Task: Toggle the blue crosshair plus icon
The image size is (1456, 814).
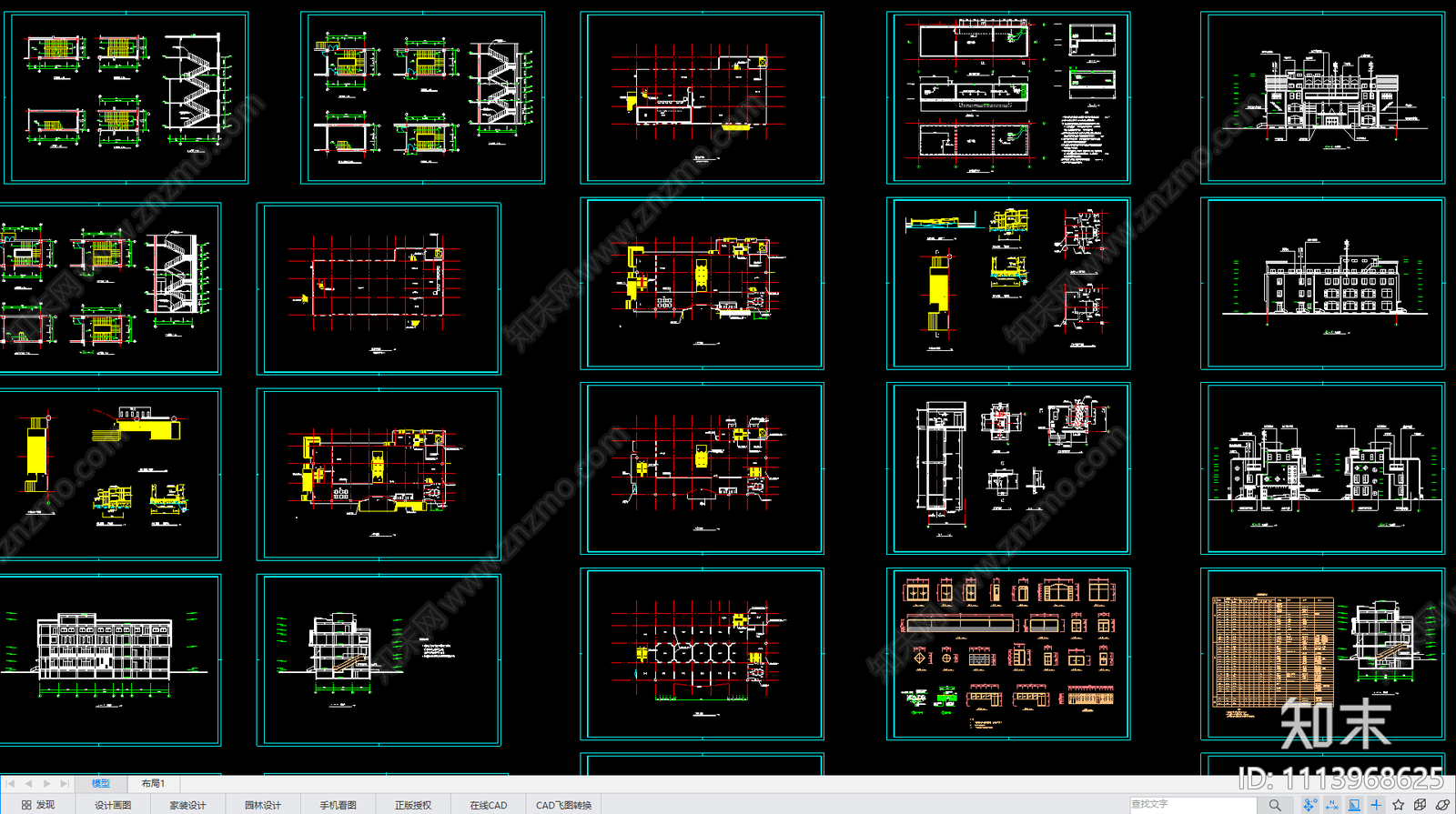Action: coord(1376,805)
